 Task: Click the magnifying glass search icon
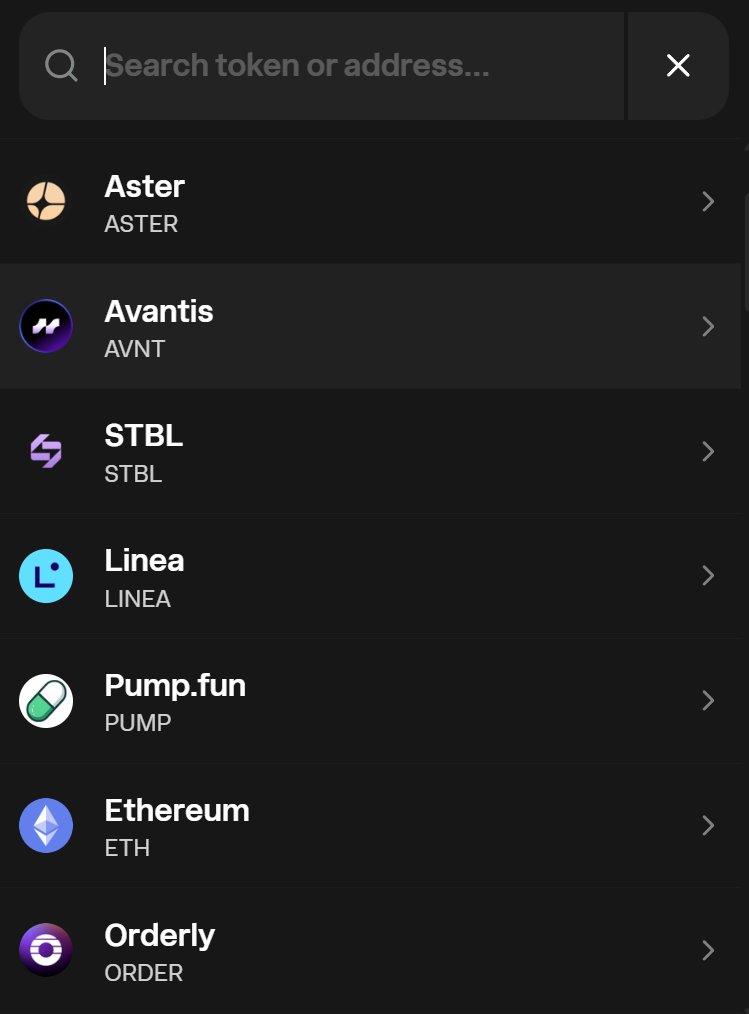coord(61,66)
